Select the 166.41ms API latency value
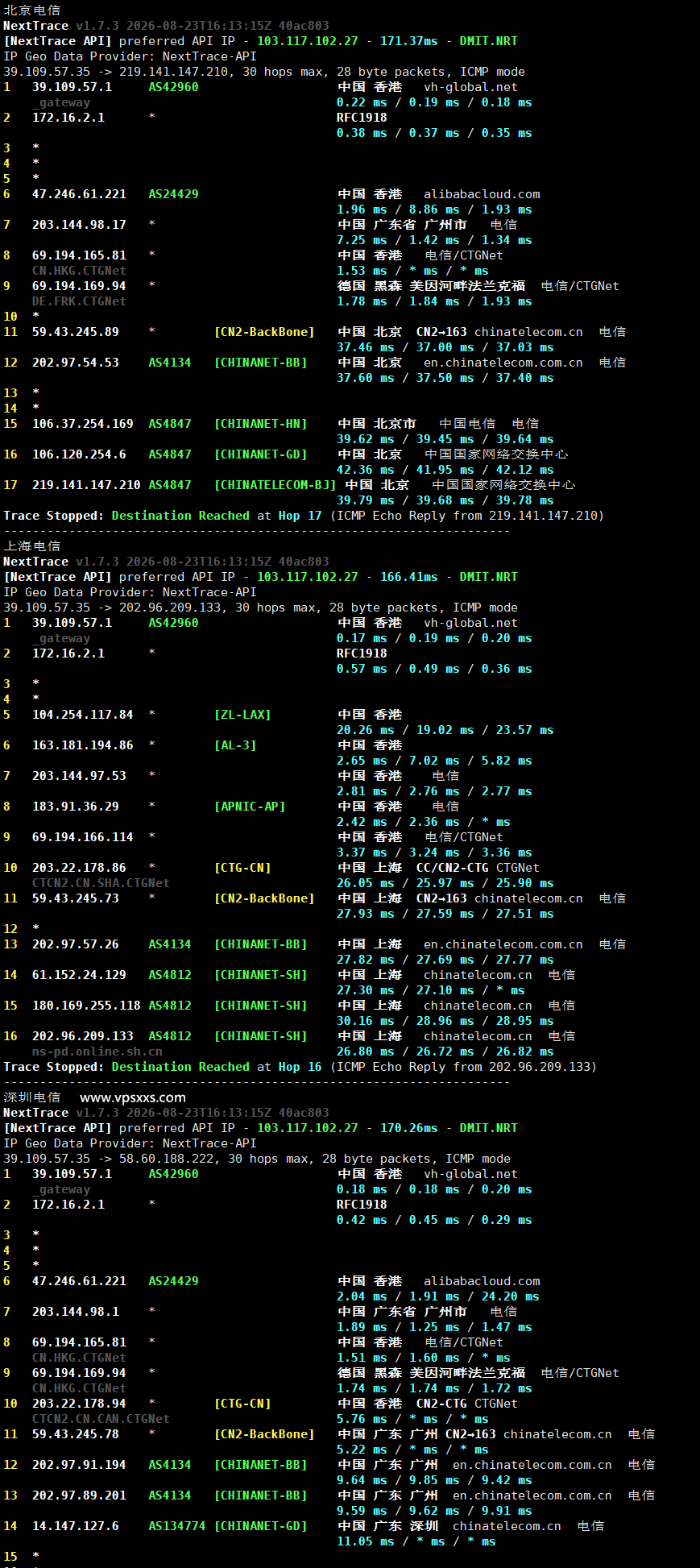 [409, 577]
